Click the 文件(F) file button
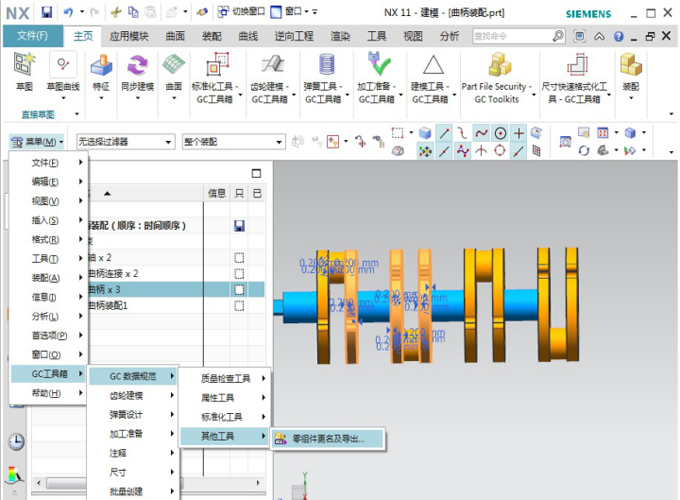Screen dimensions: 680x500 coord(32,36)
